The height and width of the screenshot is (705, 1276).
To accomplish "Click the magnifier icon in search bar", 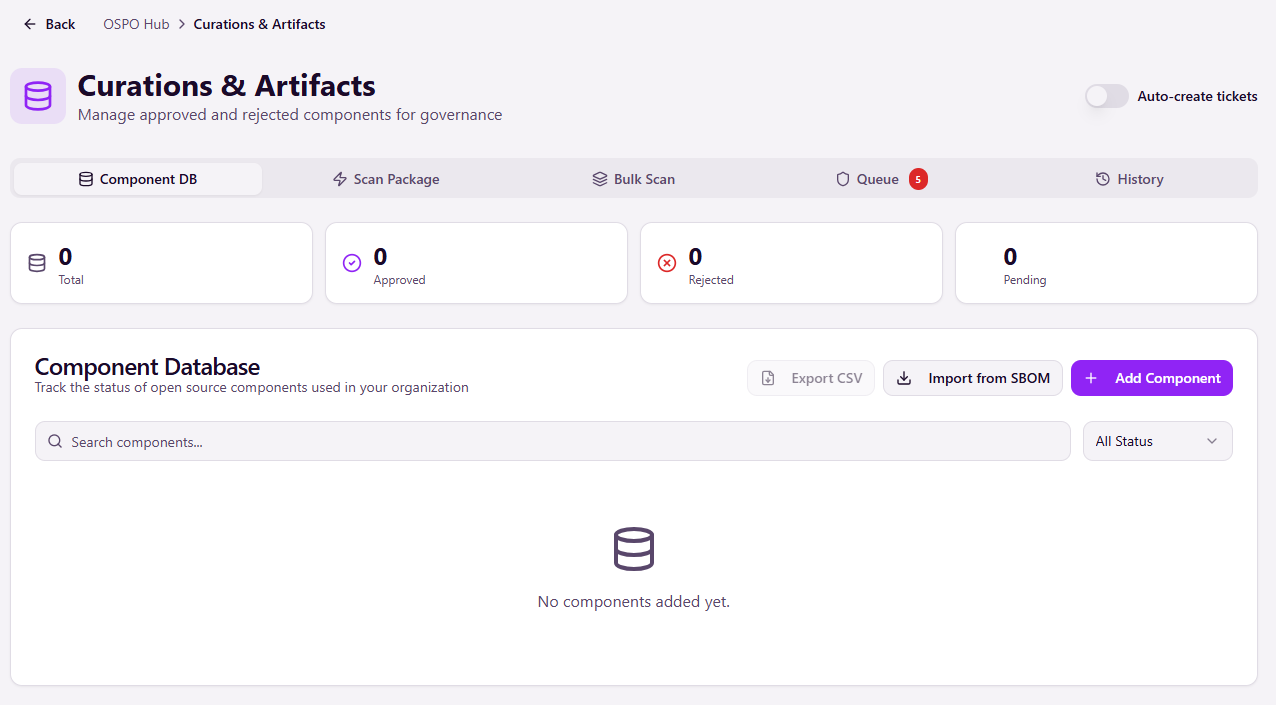I will coord(55,441).
